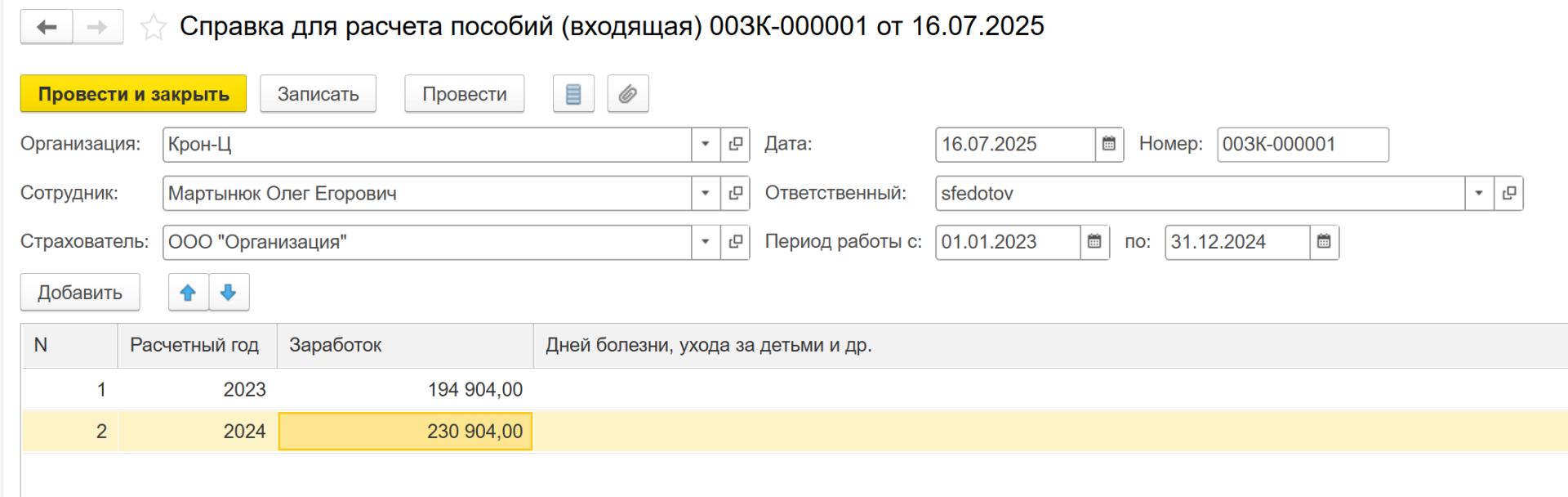Select the year 2023 cell

tap(198, 389)
